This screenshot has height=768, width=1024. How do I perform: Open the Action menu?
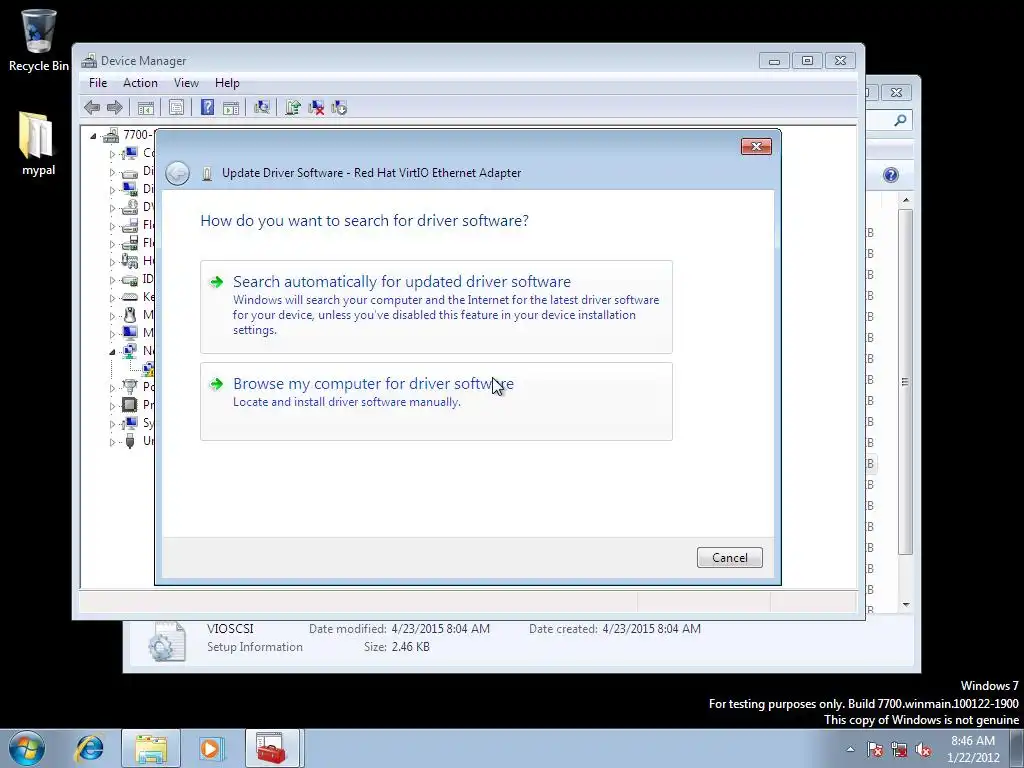pos(140,83)
